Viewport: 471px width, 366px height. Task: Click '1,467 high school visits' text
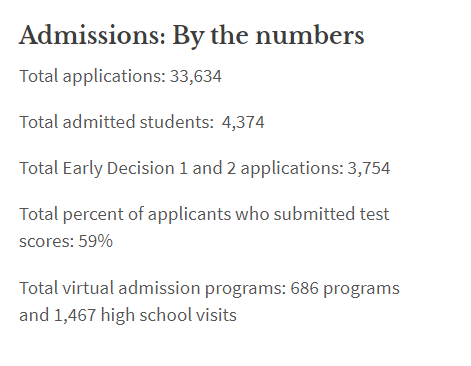click(x=145, y=315)
